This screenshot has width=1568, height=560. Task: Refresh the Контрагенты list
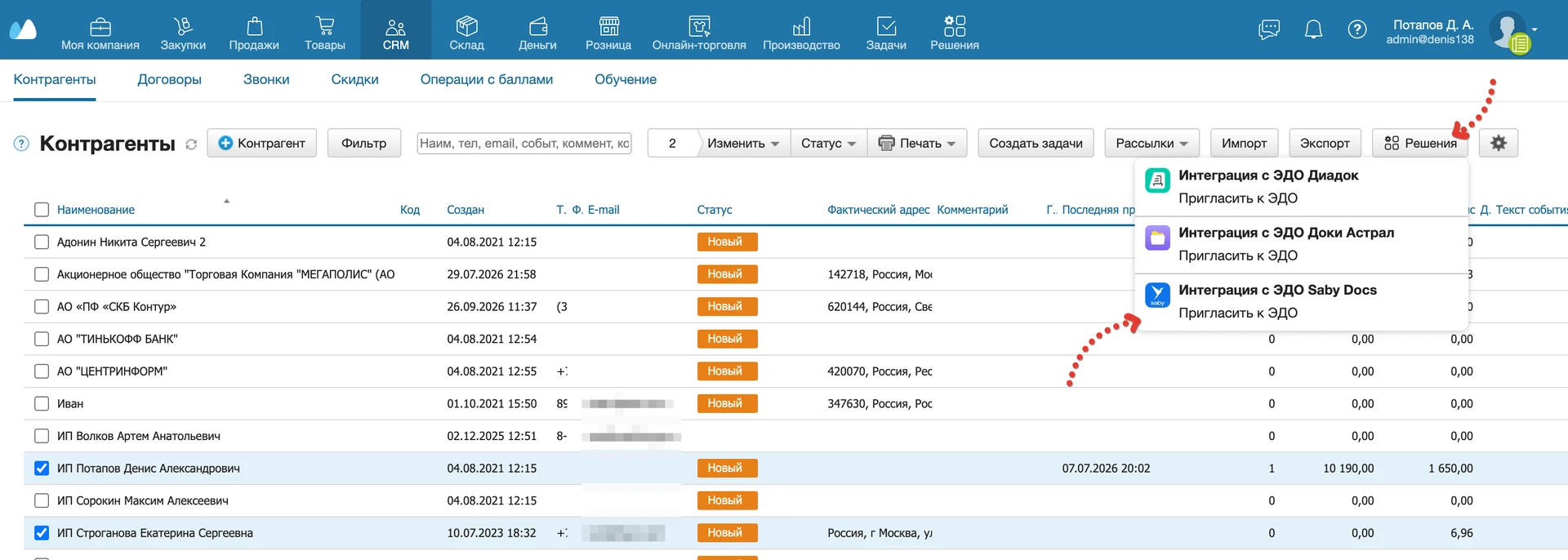[x=191, y=144]
